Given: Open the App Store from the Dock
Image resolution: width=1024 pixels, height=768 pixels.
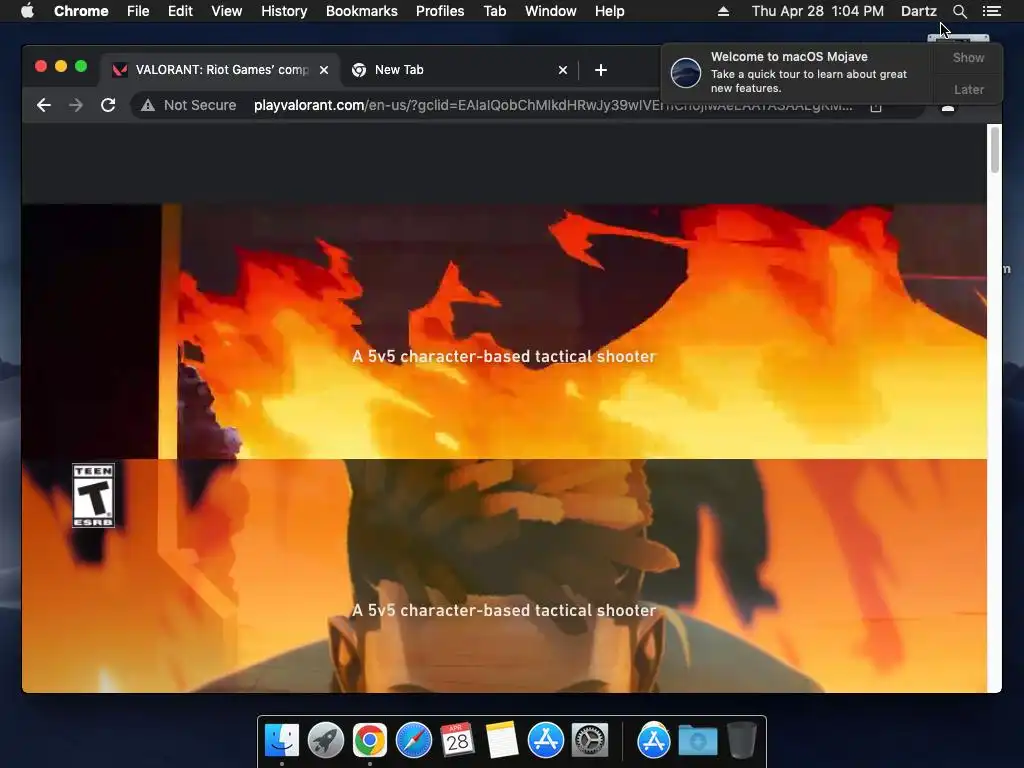Looking at the screenshot, I should (x=545, y=741).
